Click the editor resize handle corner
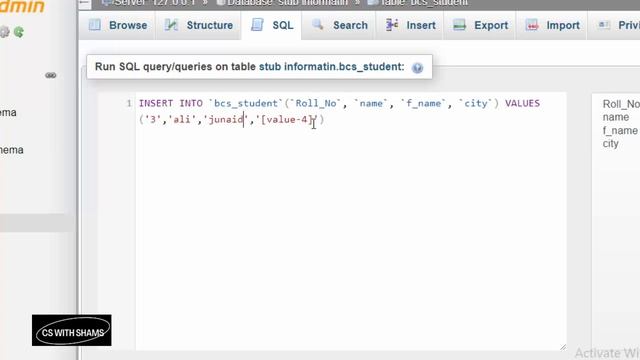The image size is (640, 360). (563, 347)
